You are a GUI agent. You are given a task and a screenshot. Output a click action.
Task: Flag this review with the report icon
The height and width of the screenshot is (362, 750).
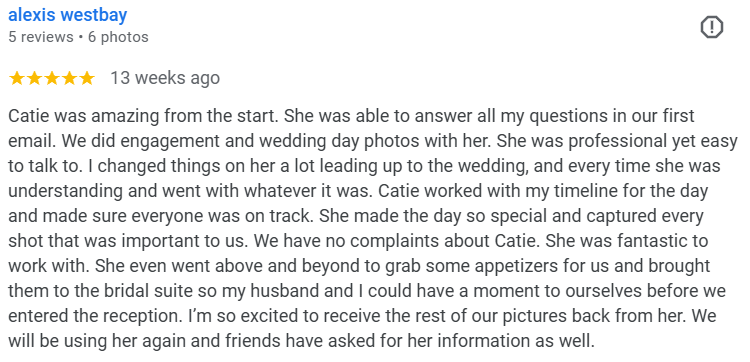pos(712,27)
